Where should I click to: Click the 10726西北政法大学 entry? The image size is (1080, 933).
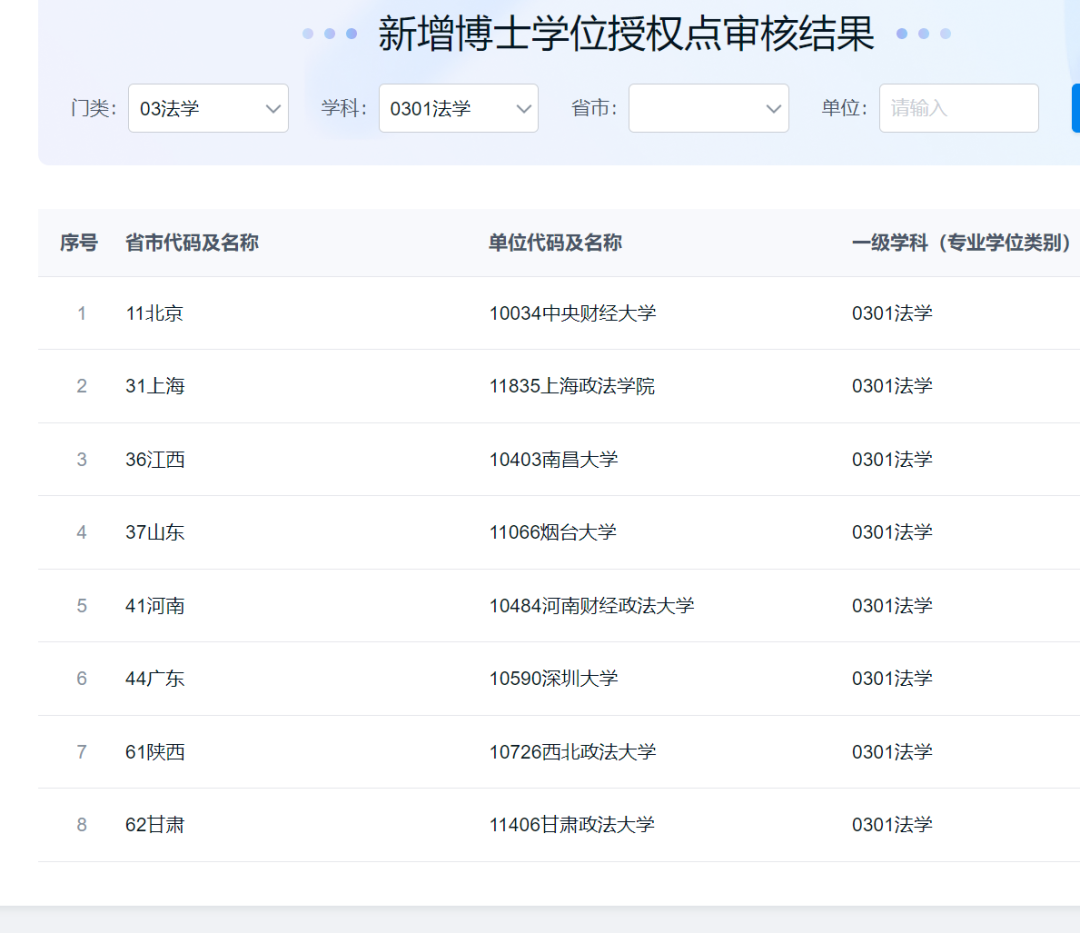pyautogui.click(x=572, y=751)
